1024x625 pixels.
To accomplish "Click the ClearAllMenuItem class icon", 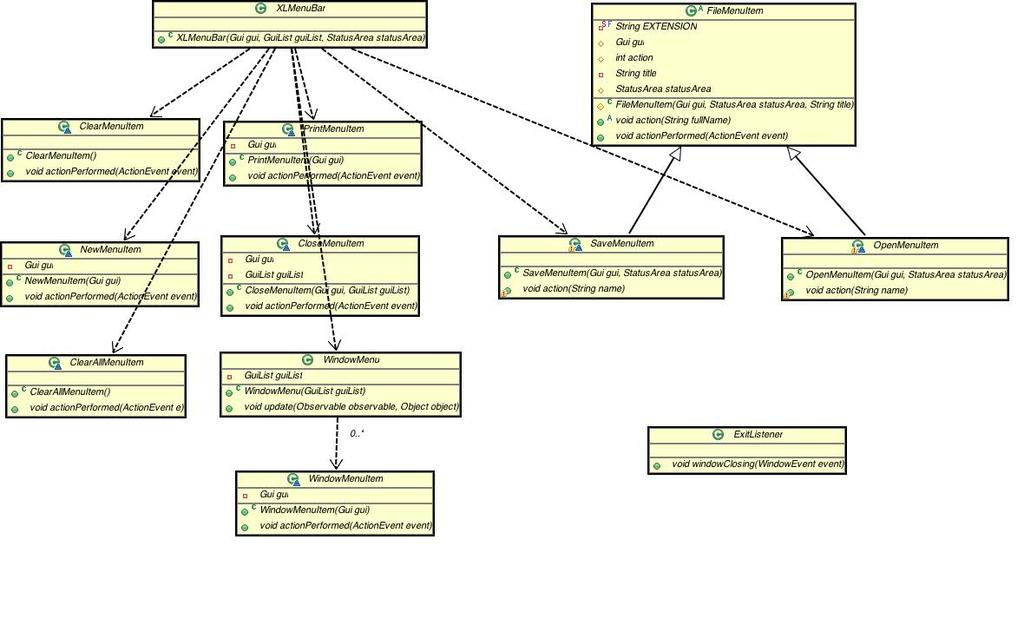I will [x=56, y=363].
